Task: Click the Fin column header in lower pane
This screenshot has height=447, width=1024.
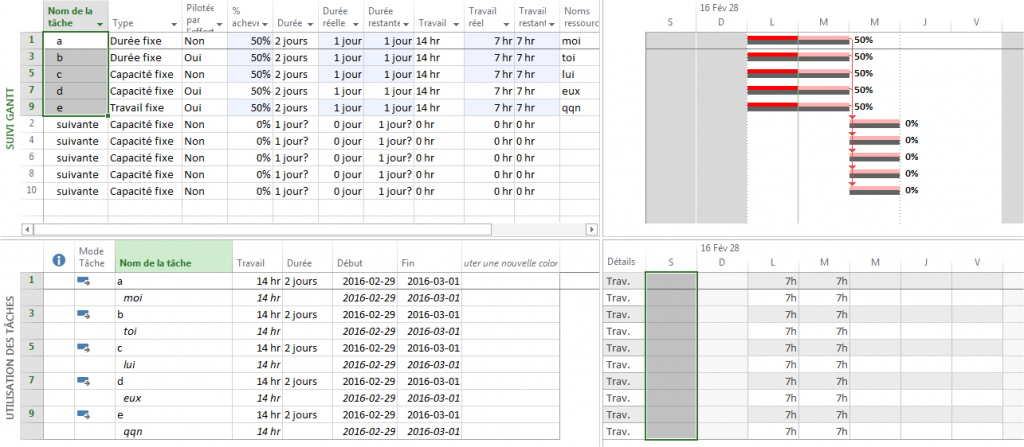Action: click(x=430, y=264)
